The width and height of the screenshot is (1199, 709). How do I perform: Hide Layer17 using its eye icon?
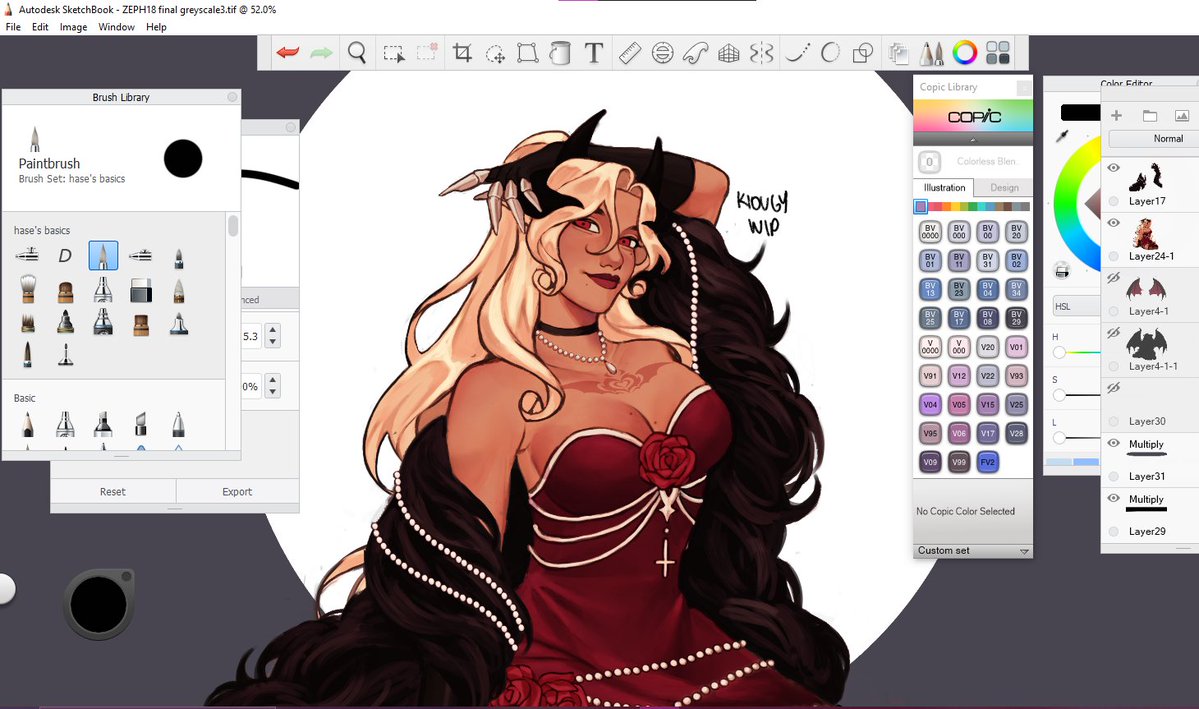[1113, 167]
